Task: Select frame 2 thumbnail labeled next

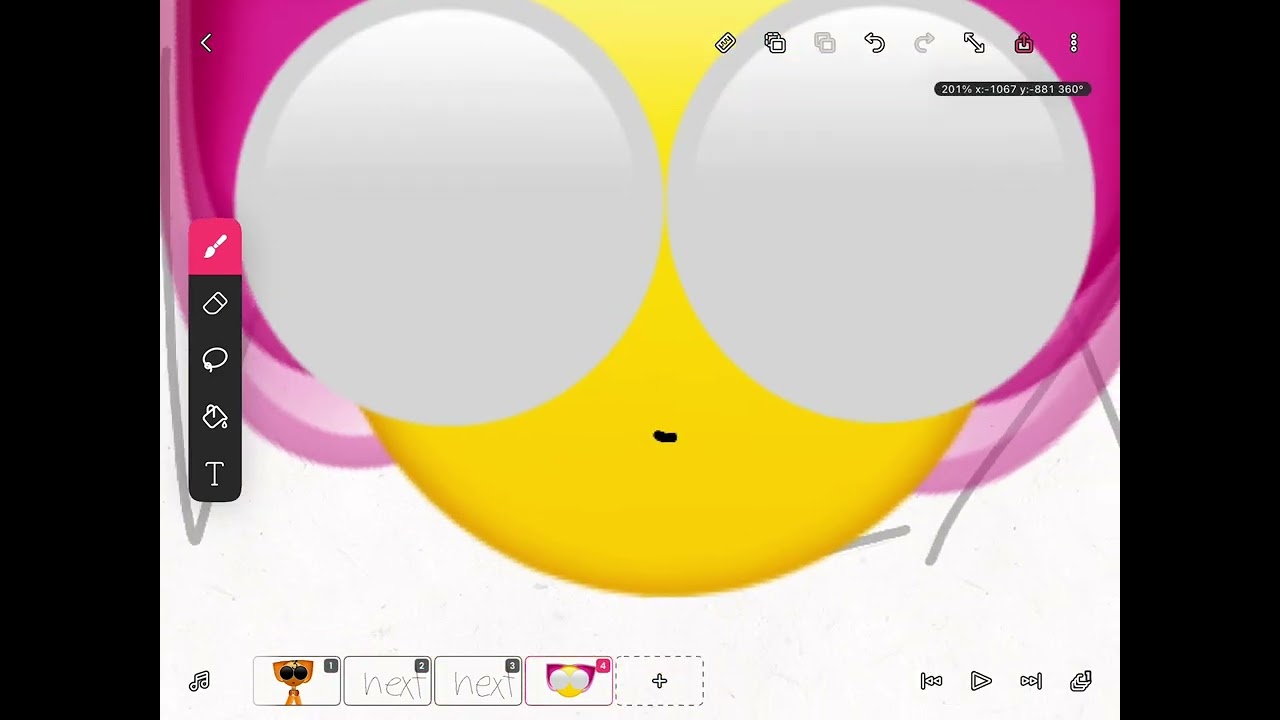Action: [x=387, y=681]
